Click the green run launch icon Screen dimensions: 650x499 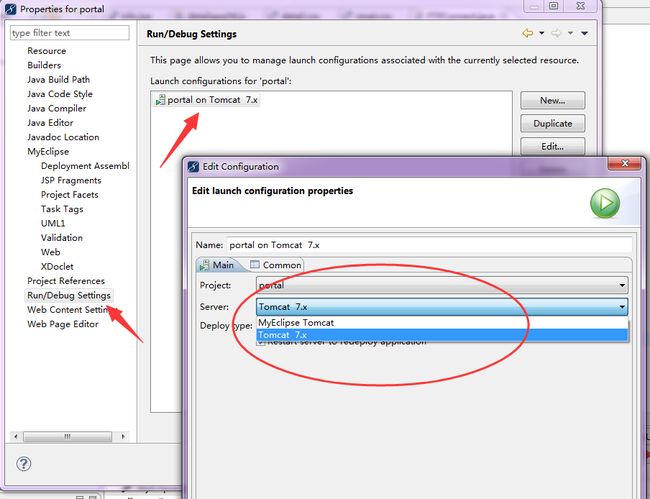[x=605, y=203]
